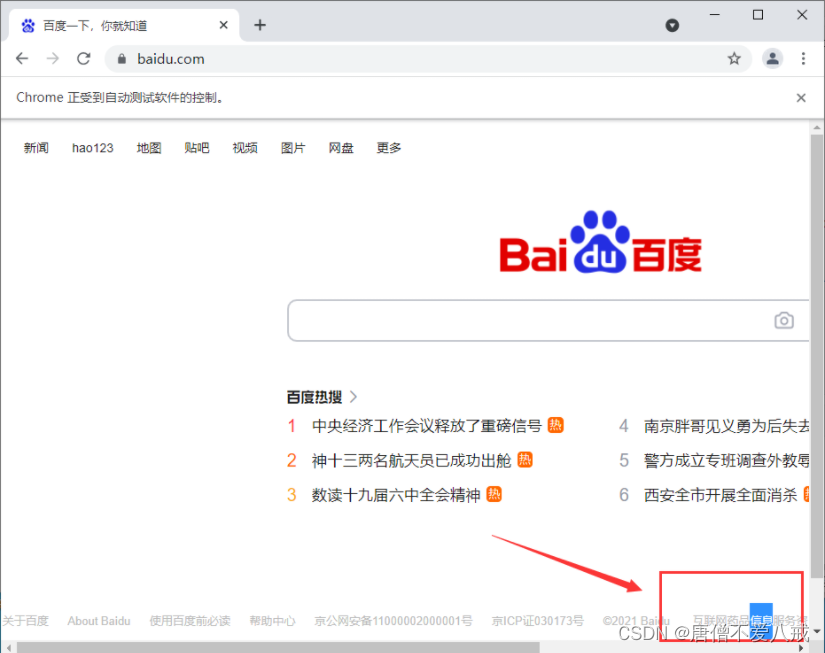Image resolution: width=825 pixels, height=653 pixels.
Task: Click the 关于百度 footer link
Action: (25, 621)
